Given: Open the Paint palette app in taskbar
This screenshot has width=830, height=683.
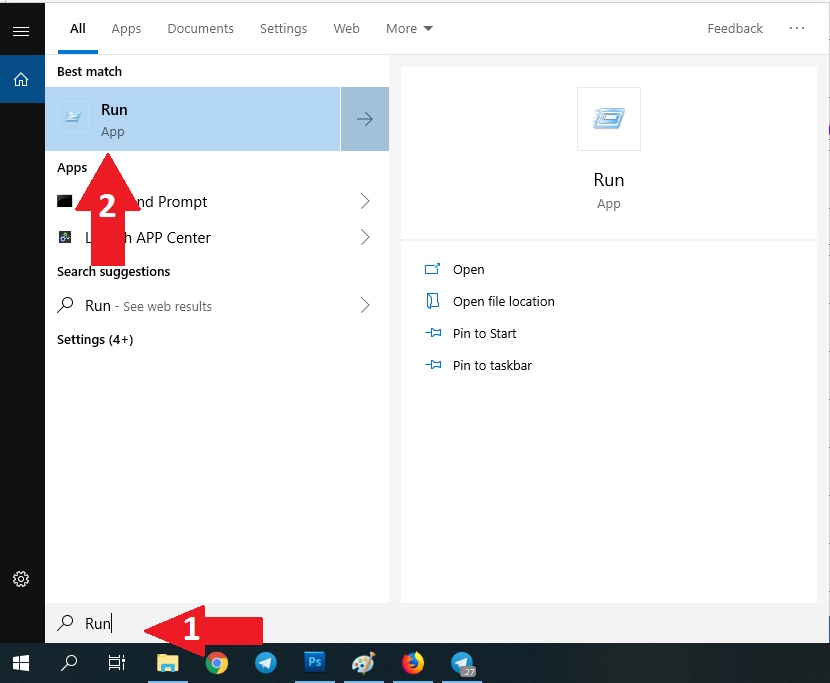Looking at the screenshot, I should point(364,663).
